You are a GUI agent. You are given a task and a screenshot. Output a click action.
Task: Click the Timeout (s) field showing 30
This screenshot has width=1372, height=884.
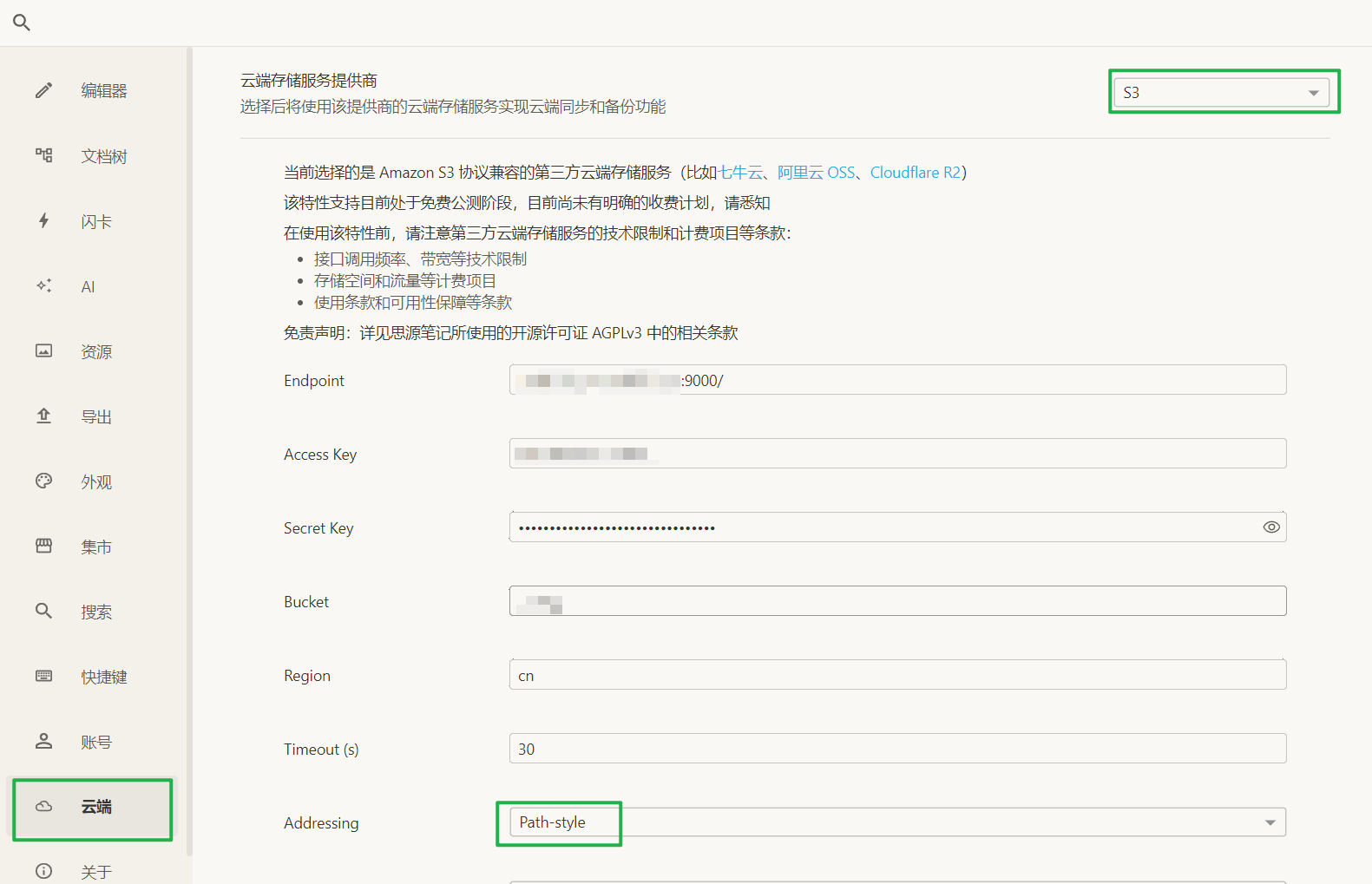tap(897, 749)
